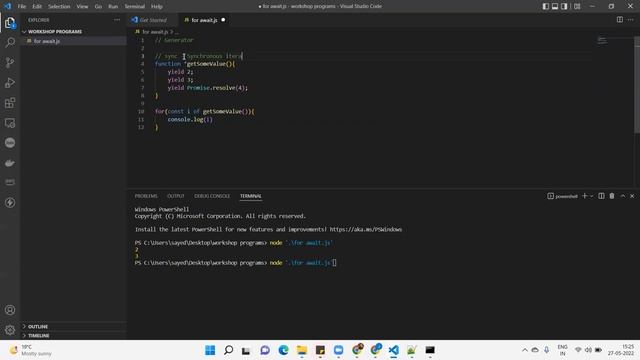
Task: Click the Split Editor Right icon
Action: (620, 20)
